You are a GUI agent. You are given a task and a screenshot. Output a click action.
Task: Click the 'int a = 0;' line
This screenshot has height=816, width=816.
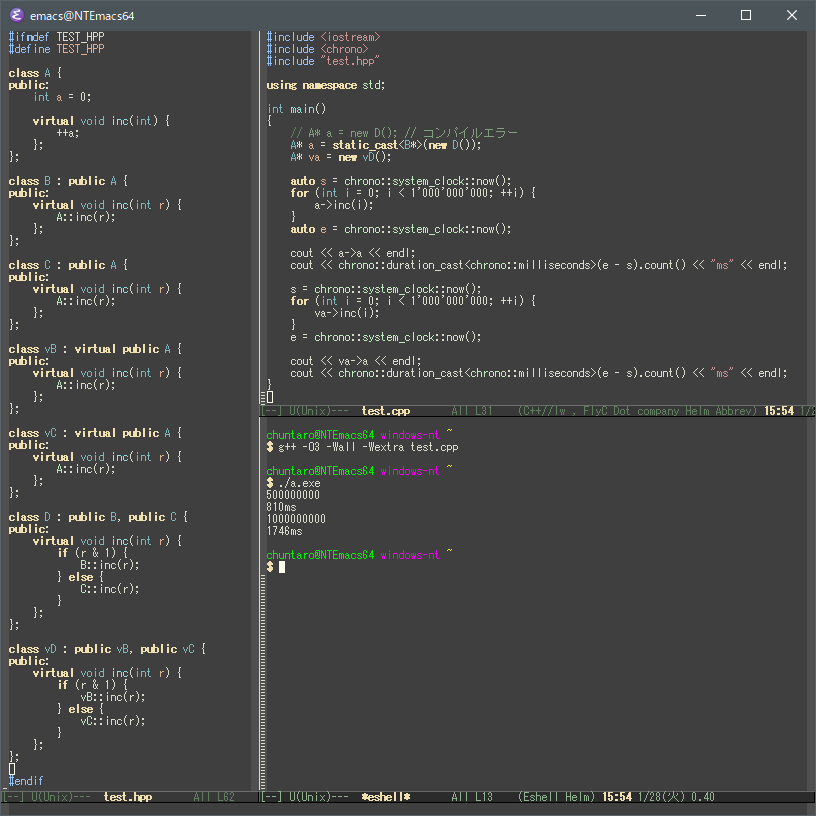[x=62, y=97]
